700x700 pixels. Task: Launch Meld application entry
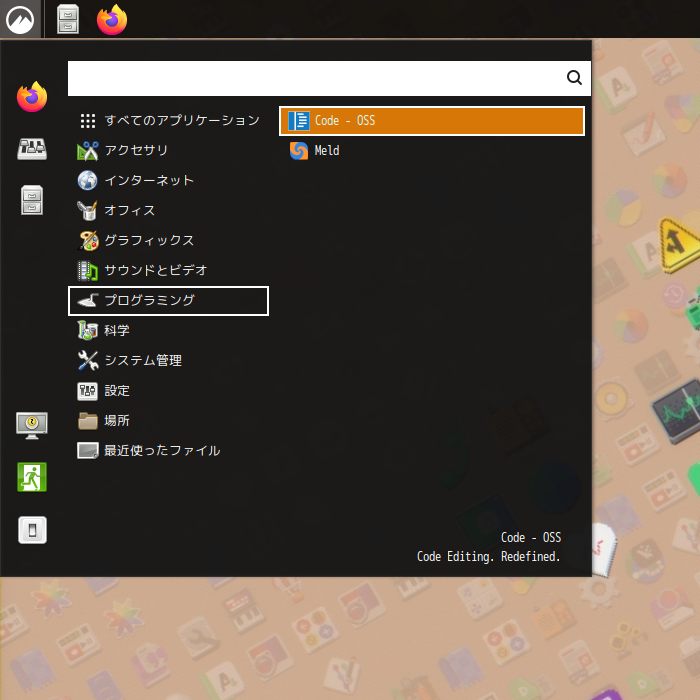pos(432,150)
